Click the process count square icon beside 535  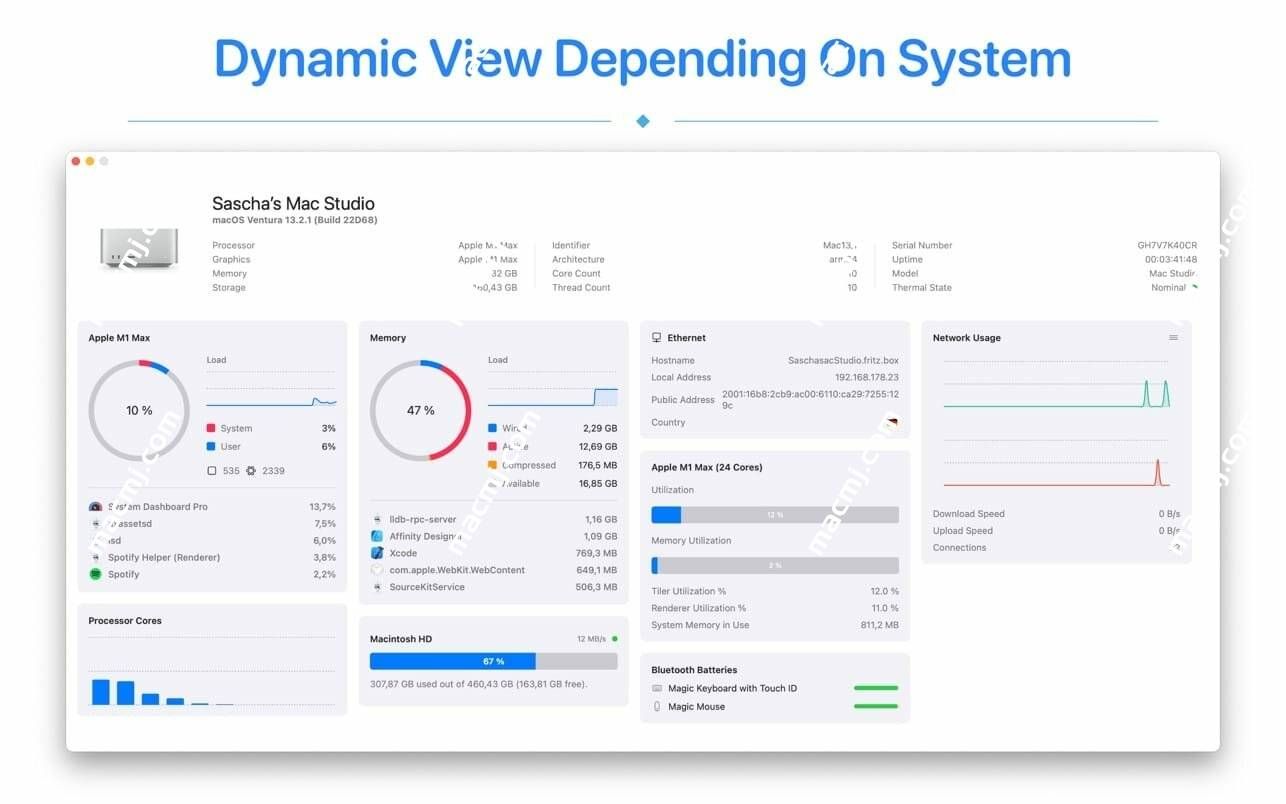click(211, 471)
